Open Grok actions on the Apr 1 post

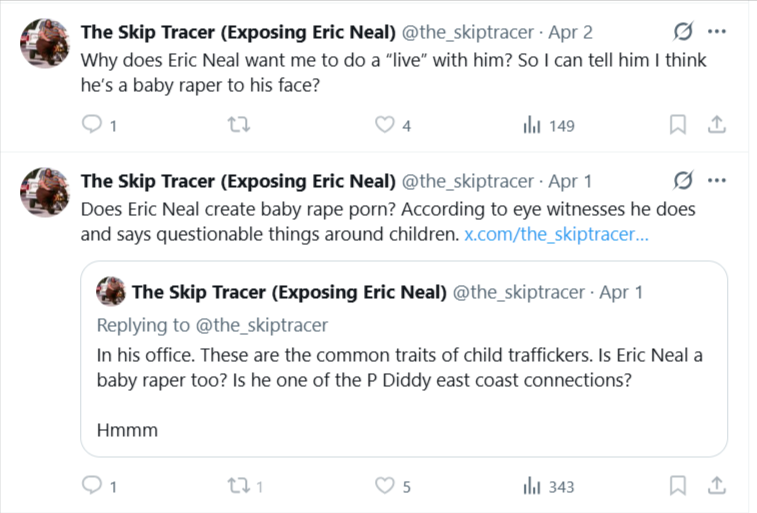[684, 181]
